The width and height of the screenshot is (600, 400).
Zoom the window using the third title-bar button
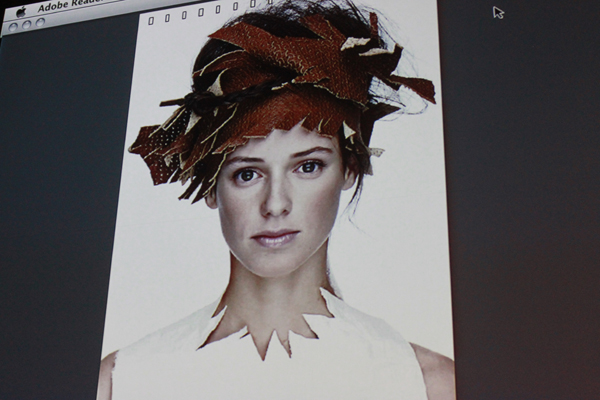tap(40, 23)
